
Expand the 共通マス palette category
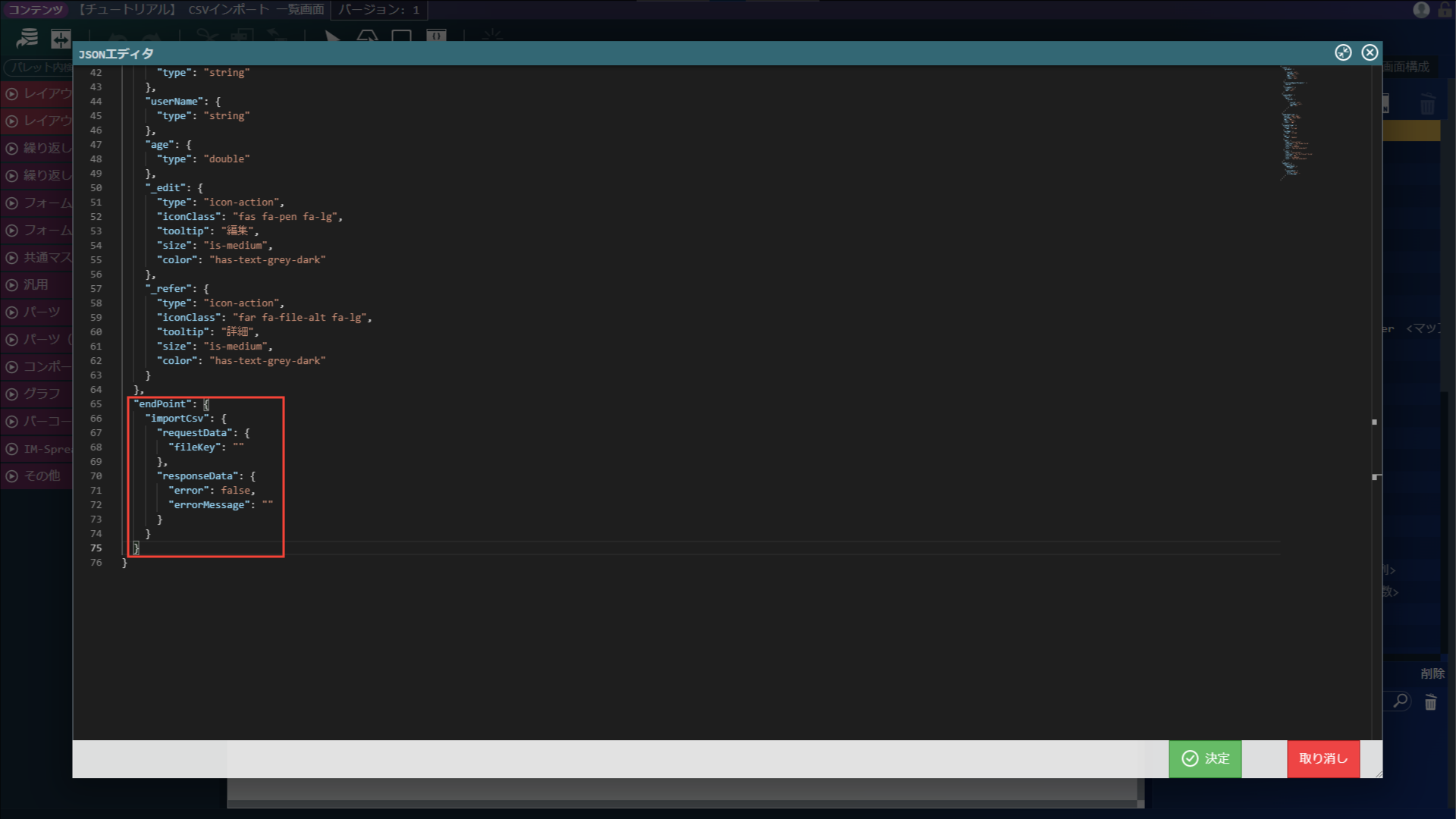coord(36,257)
